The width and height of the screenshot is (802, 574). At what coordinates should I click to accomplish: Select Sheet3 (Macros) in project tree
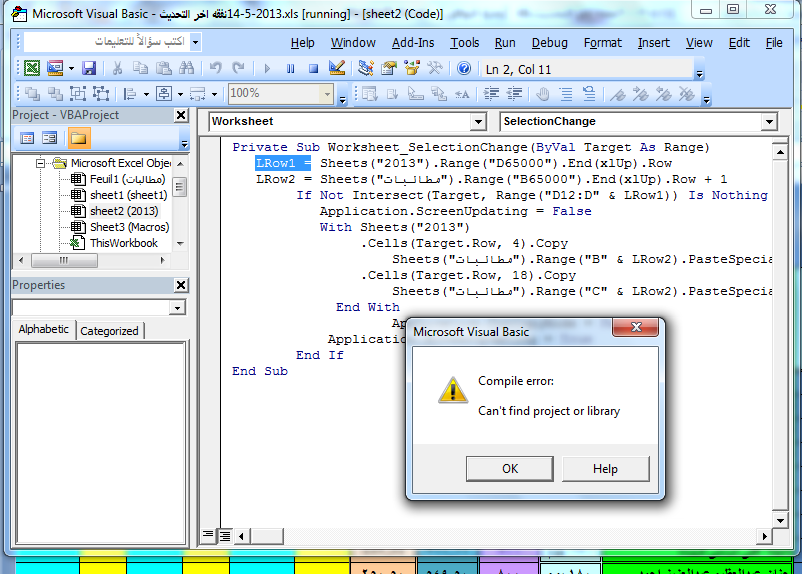point(129,227)
